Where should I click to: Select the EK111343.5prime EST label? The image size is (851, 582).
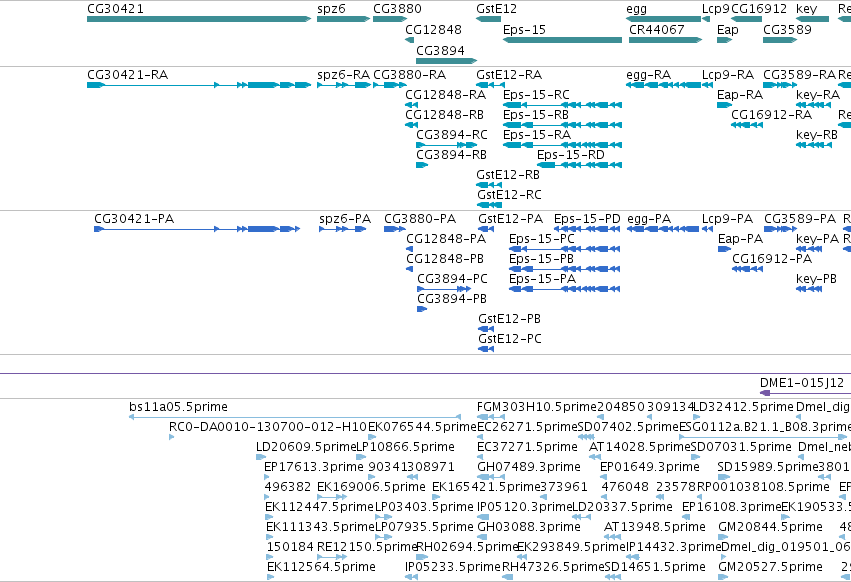tap(320, 527)
